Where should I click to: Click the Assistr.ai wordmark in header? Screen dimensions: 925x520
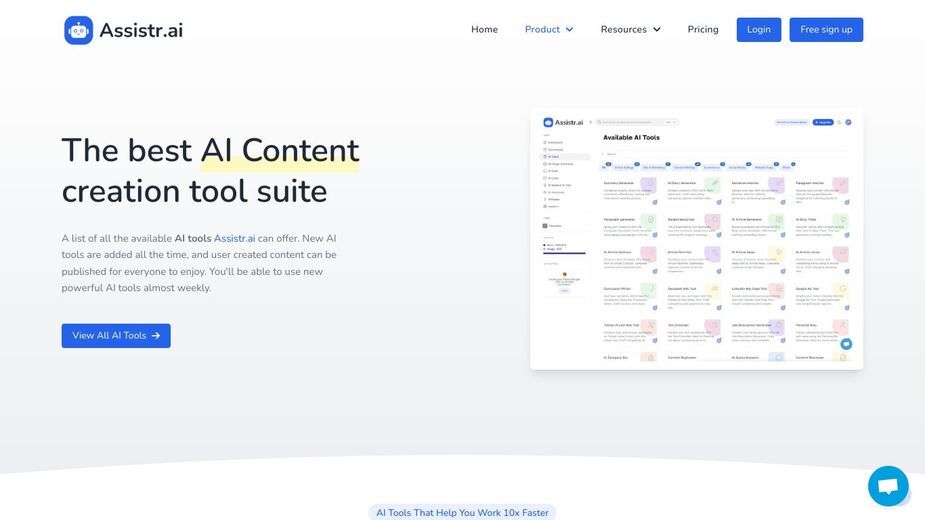141,30
